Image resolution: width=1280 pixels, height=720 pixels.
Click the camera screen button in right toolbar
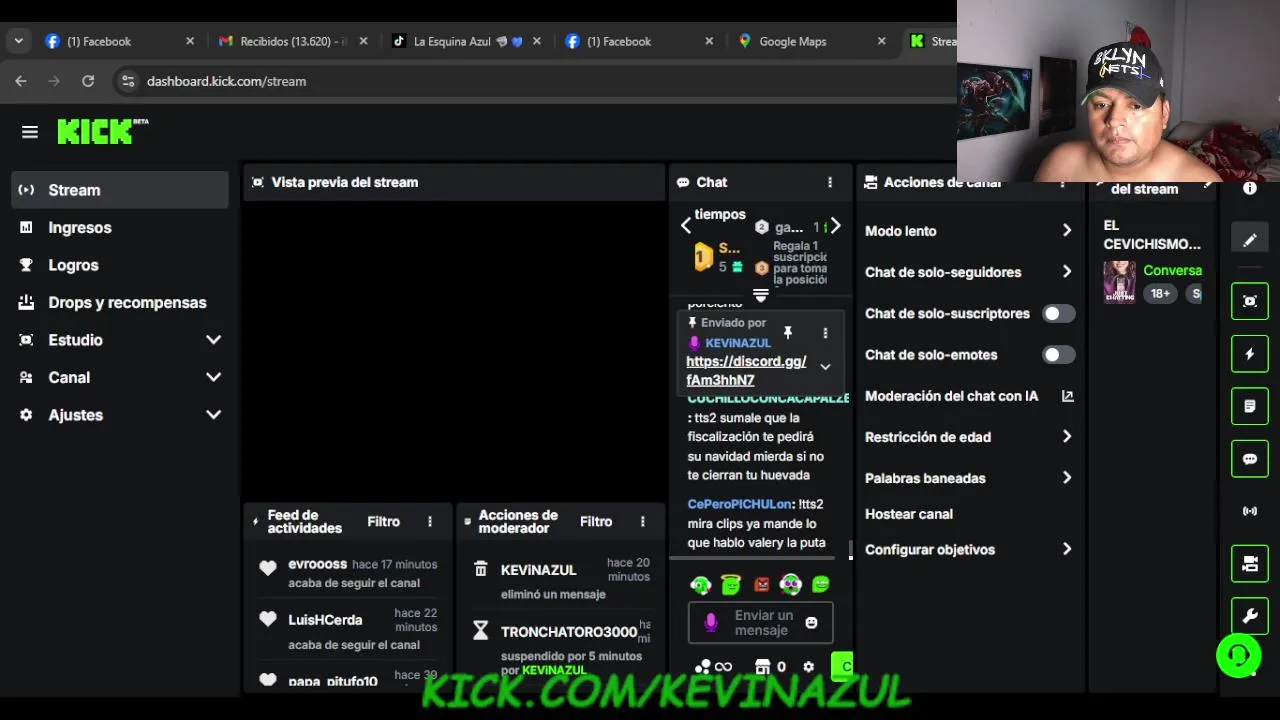click(x=1249, y=564)
